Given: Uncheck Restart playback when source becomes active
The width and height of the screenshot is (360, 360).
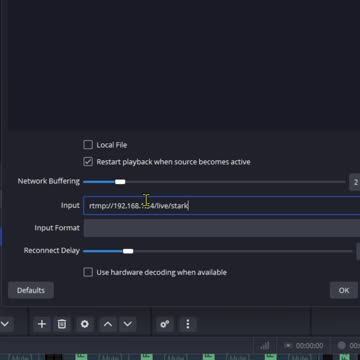Looking at the screenshot, I should pyautogui.click(x=88, y=162).
